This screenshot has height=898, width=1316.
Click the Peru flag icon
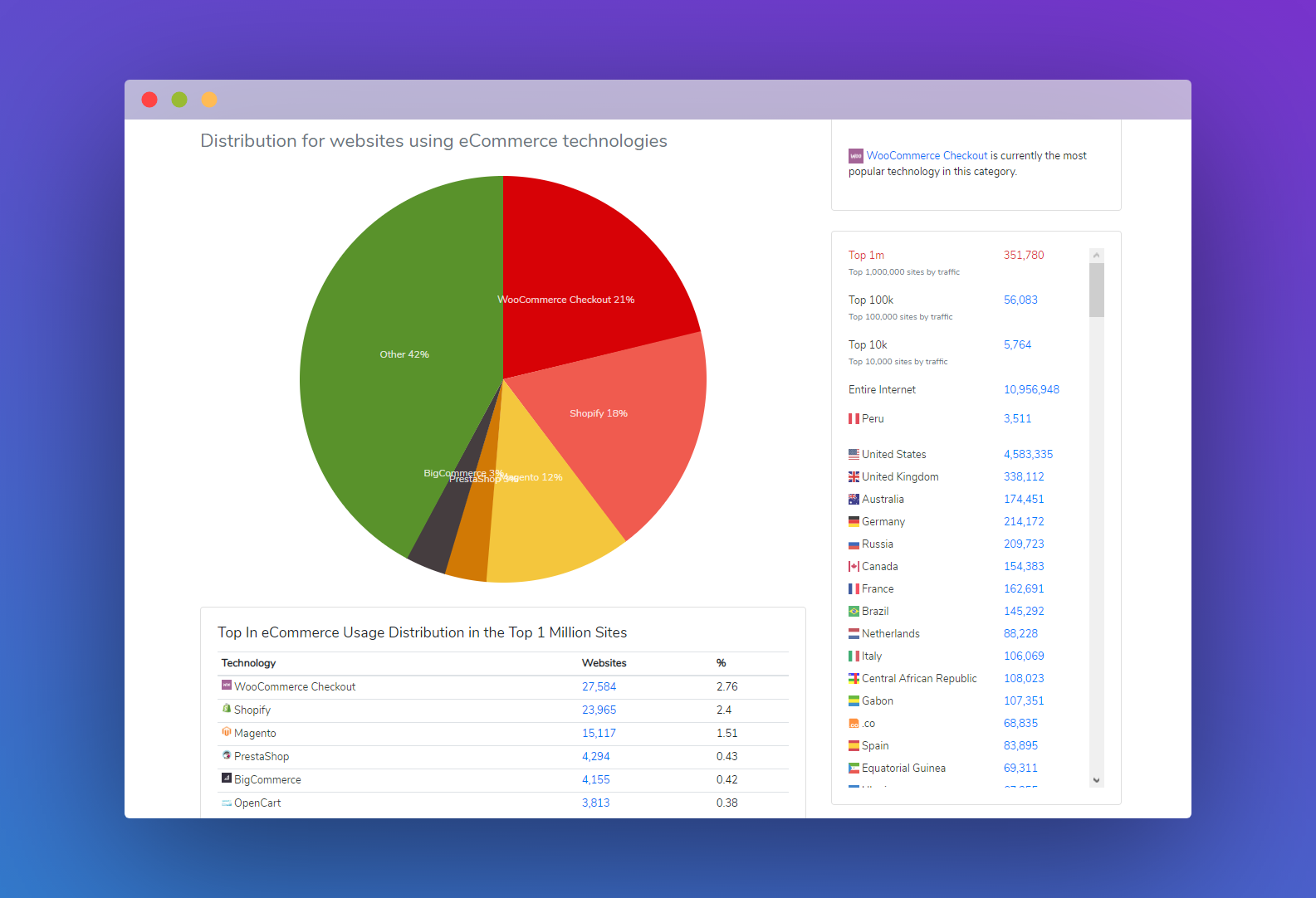point(854,419)
